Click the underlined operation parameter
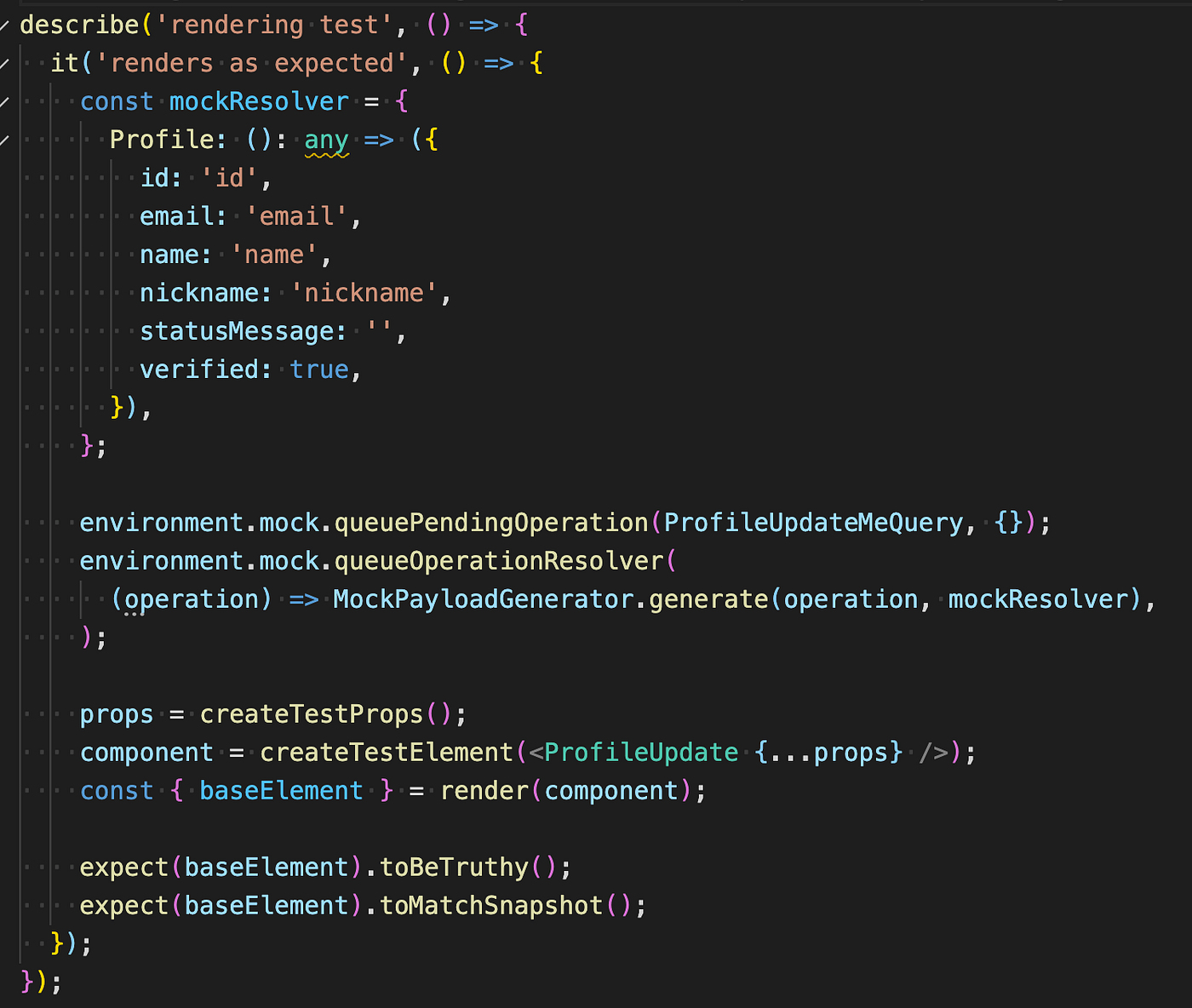Image resolution: width=1192 pixels, height=1008 pixels. pyautogui.click(x=191, y=598)
